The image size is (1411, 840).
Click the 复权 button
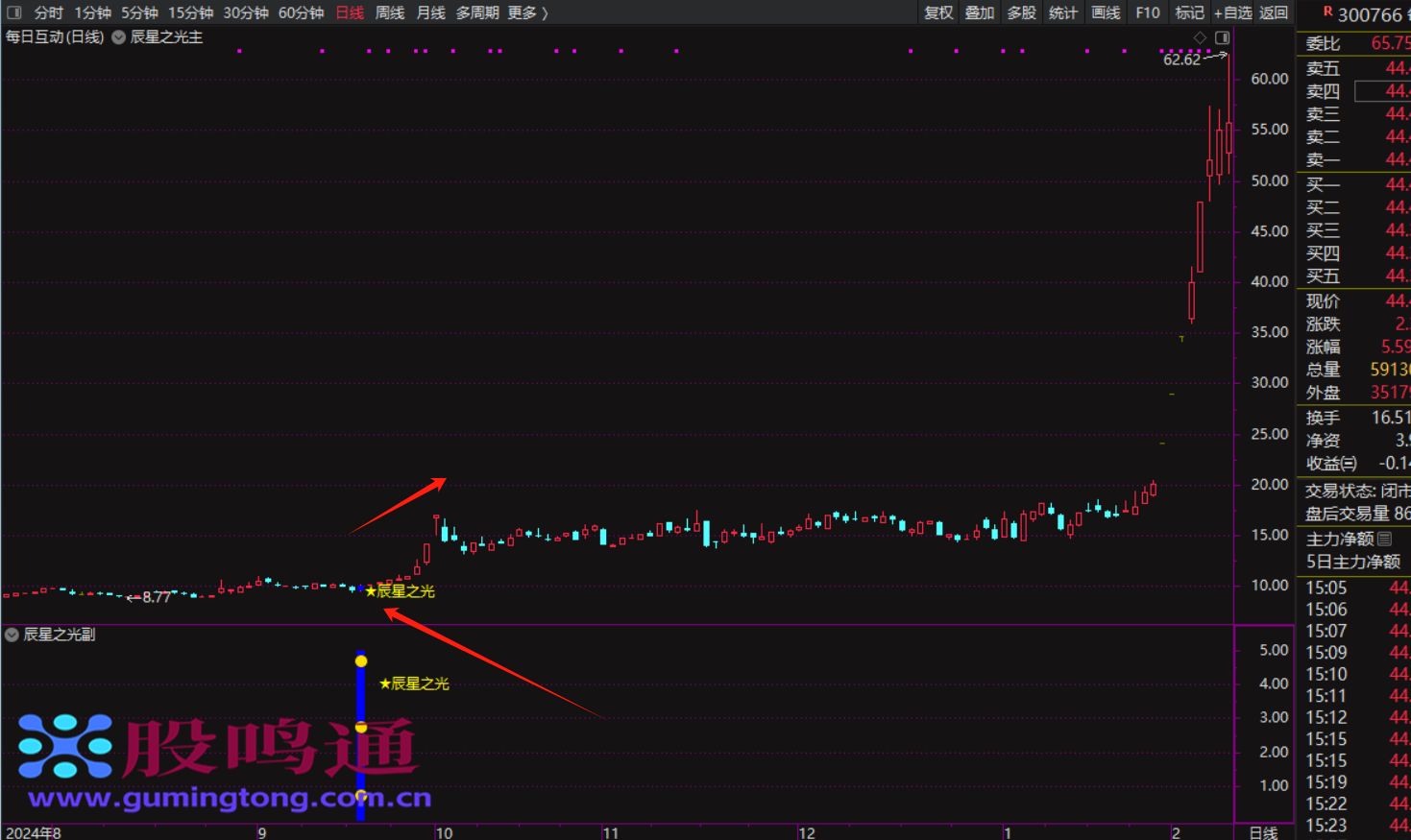(x=937, y=12)
